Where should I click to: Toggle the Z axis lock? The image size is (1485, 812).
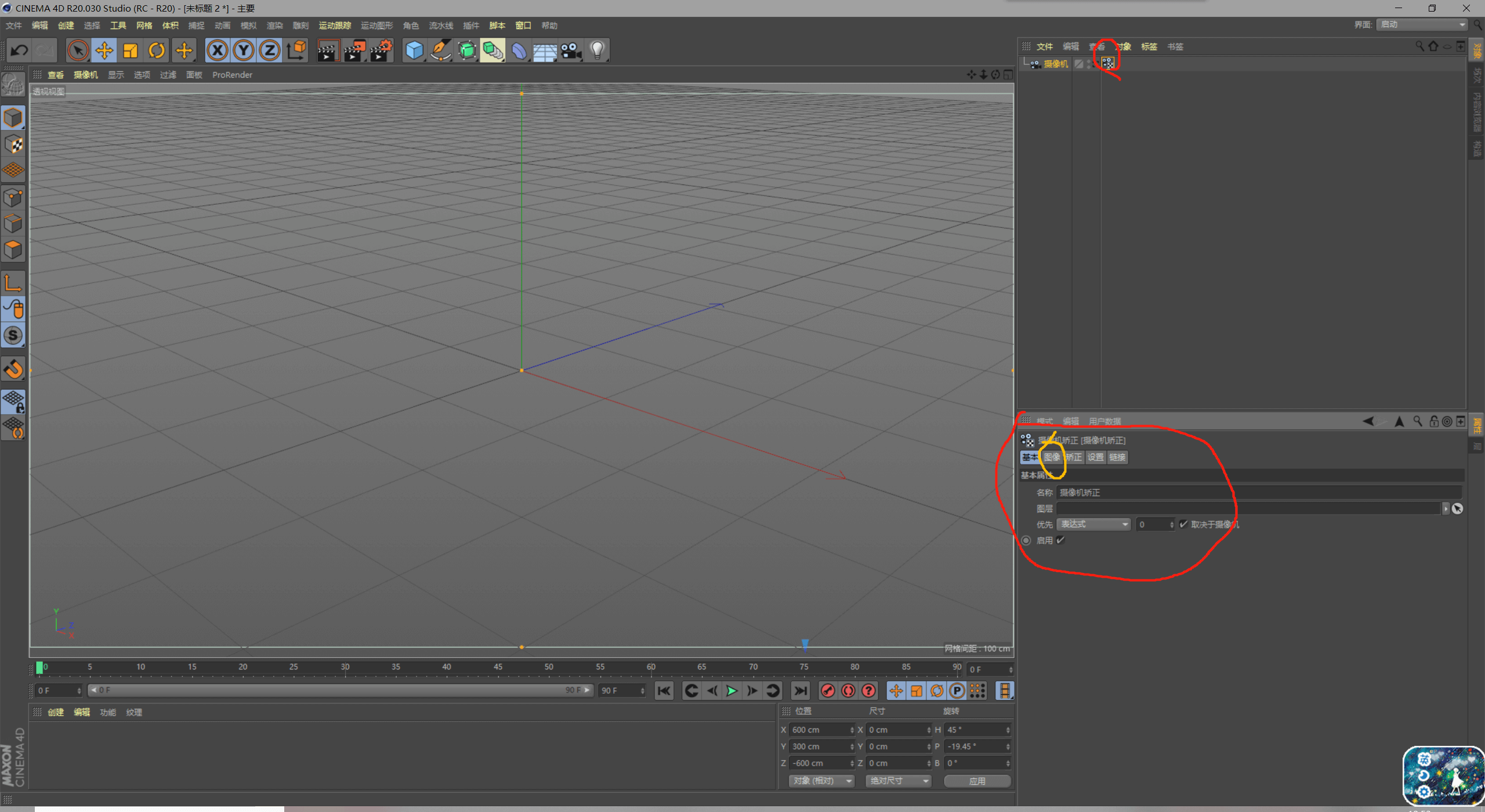click(x=270, y=50)
